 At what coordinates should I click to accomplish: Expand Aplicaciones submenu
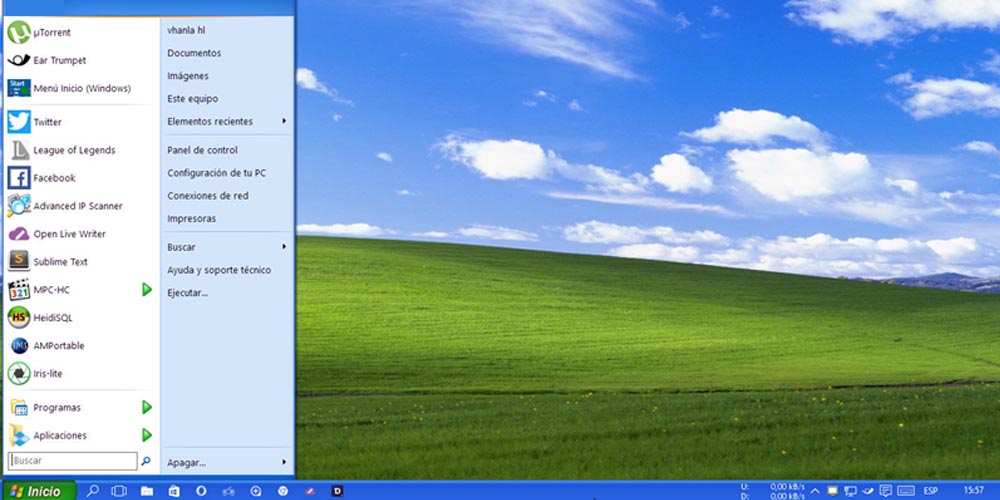pyautogui.click(x=147, y=435)
